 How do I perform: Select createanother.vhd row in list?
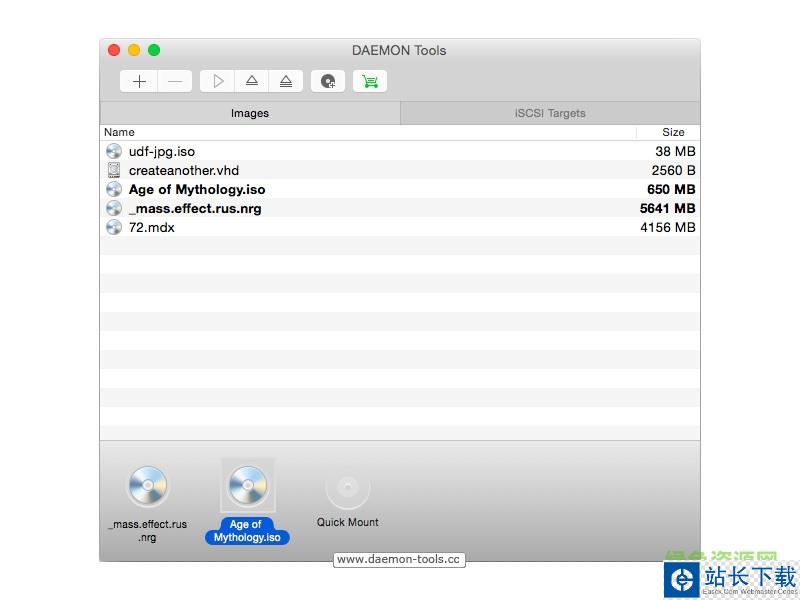(184, 170)
